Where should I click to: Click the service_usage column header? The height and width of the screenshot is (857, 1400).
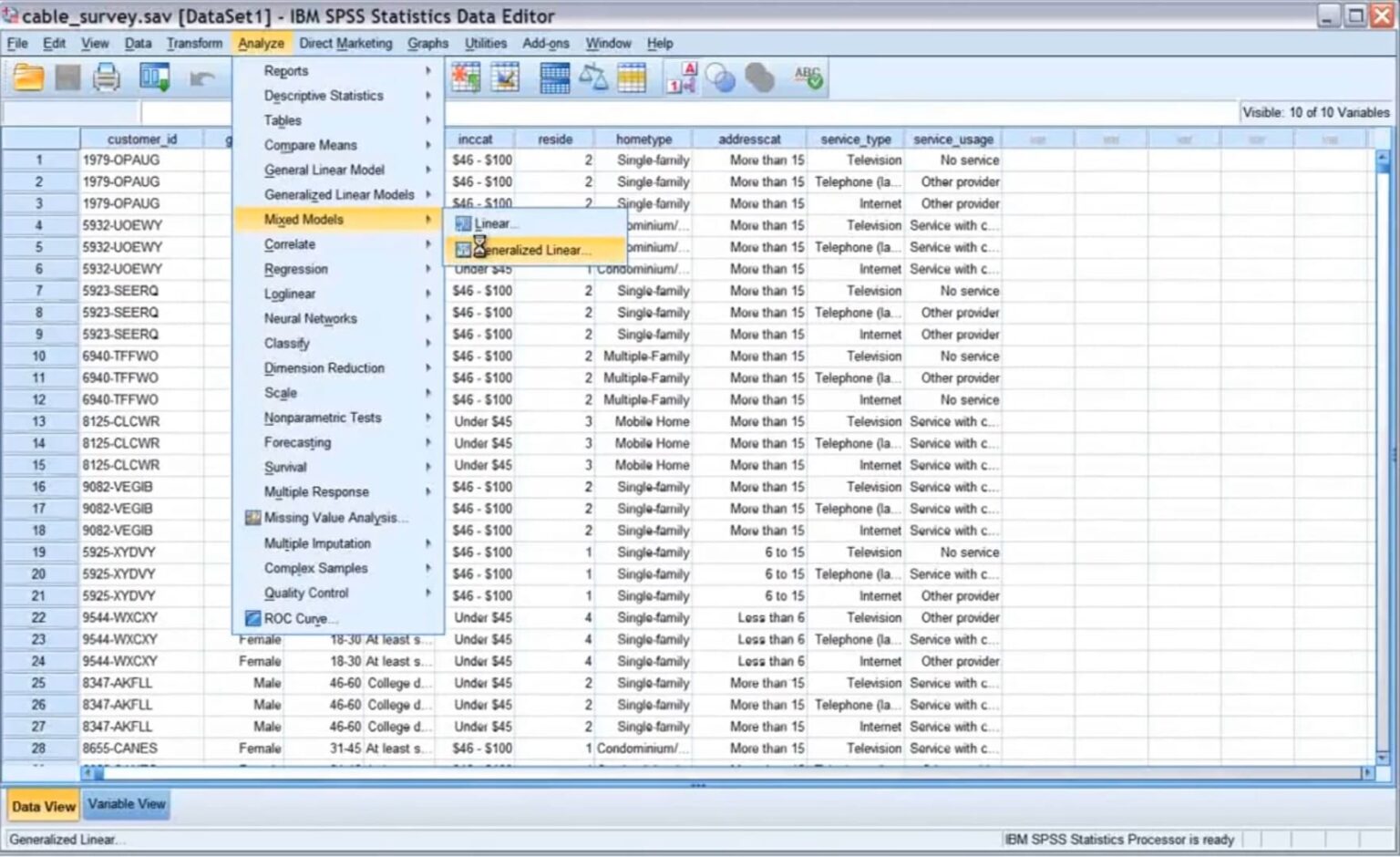coord(952,139)
